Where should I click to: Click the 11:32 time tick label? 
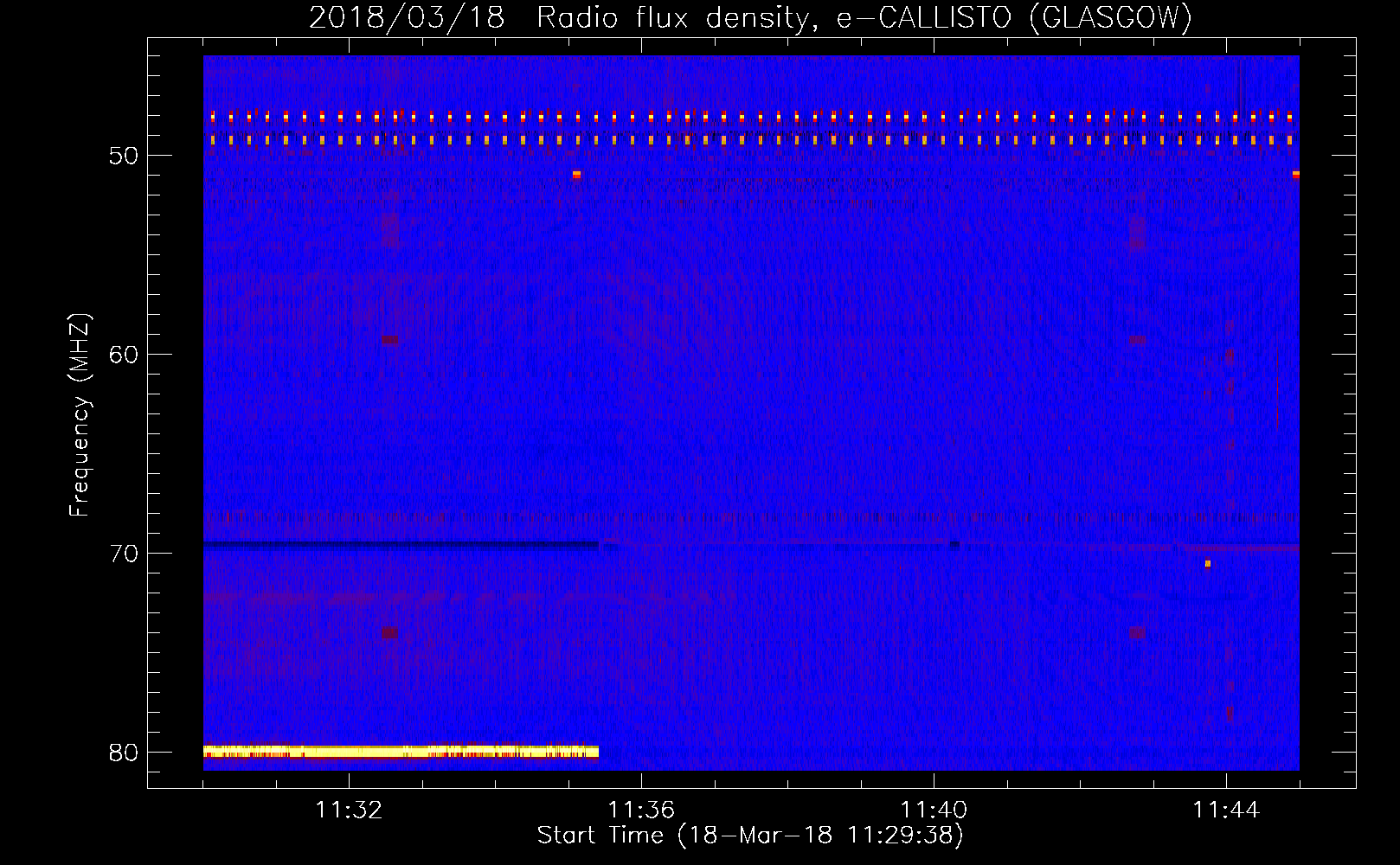(x=349, y=810)
